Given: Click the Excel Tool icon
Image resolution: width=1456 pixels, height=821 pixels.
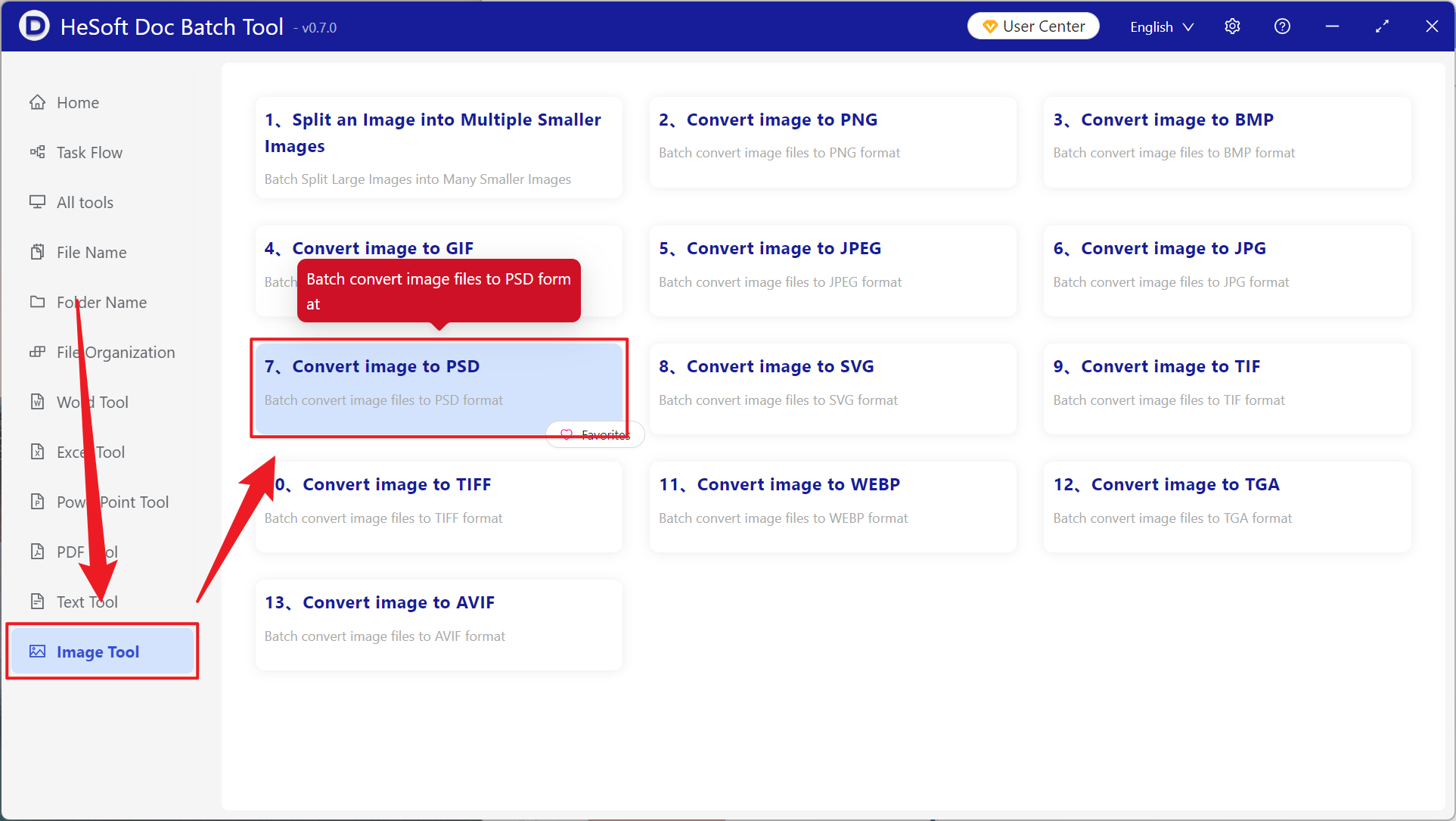Looking at the screenshot, I should 37,452.
